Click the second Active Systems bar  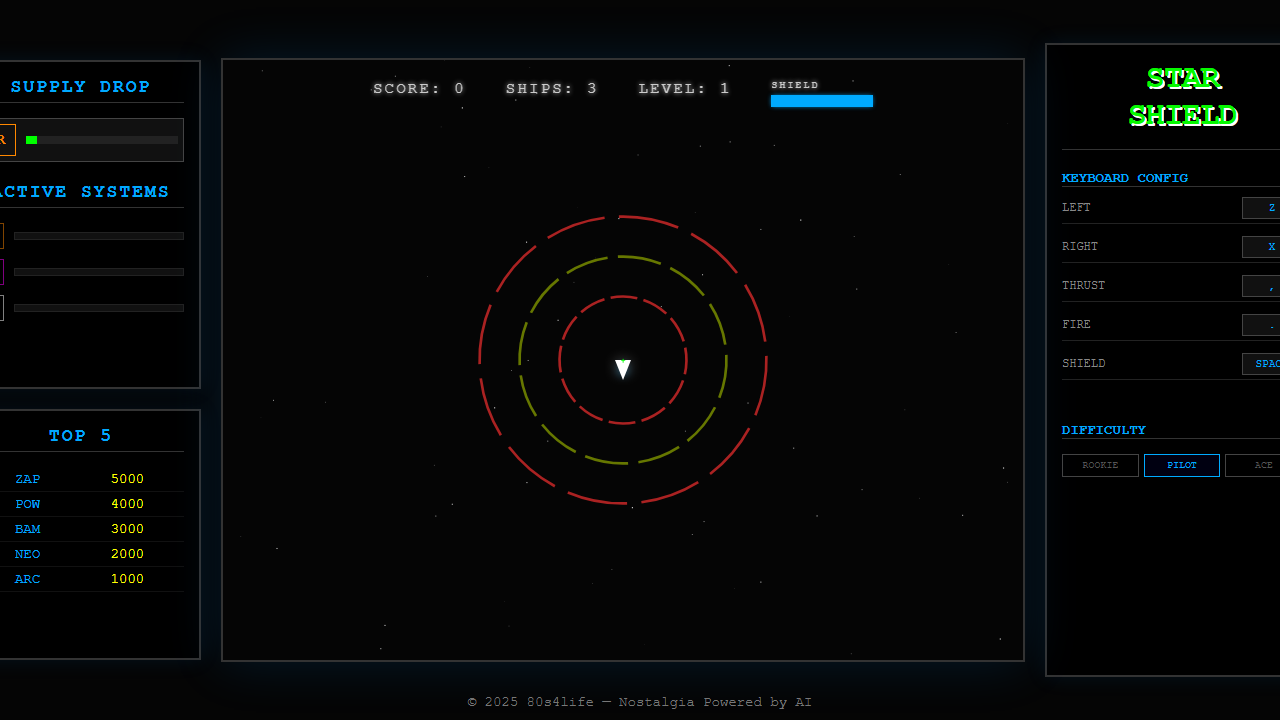coord(99,272)
